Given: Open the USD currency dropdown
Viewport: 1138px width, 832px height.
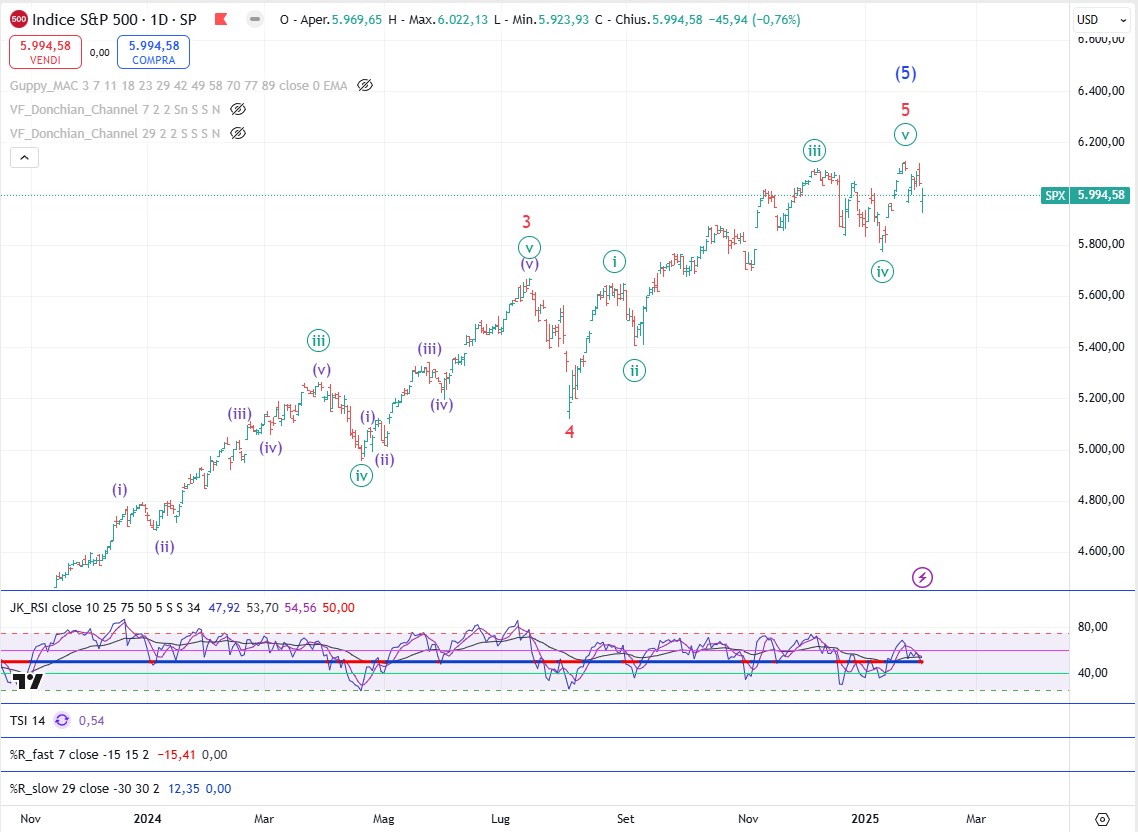Looking at the screenshot, I should pos(1101,20).
